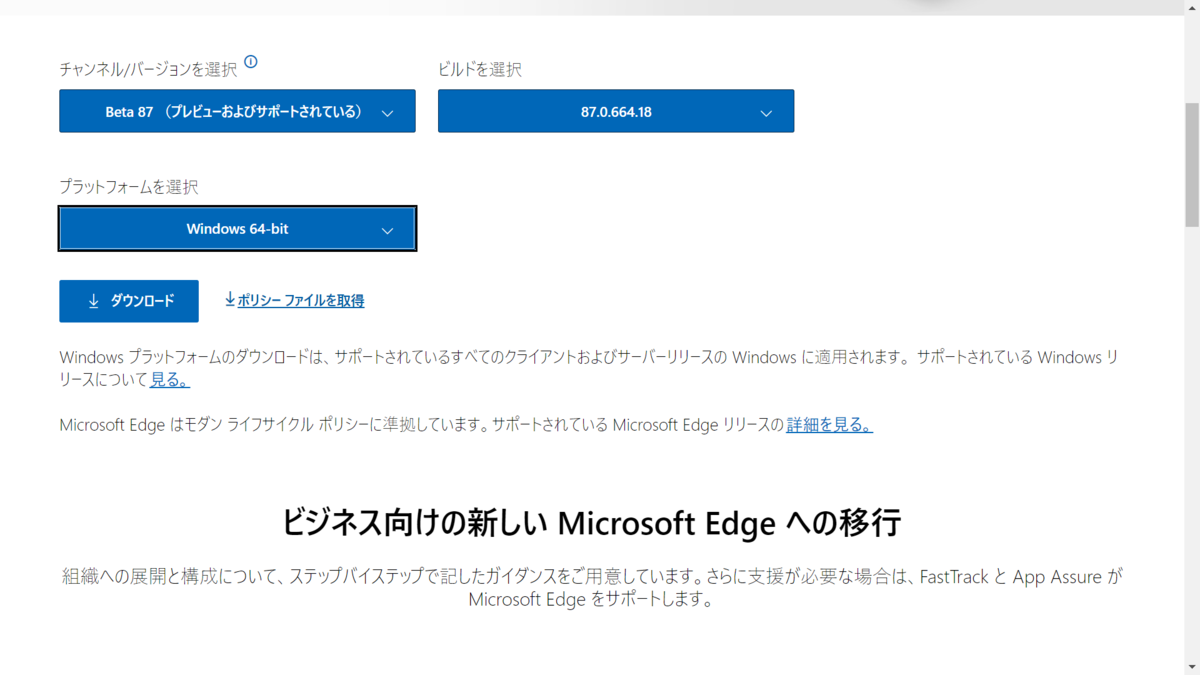
Task: Click the ビルドを選択 label
Action: pyautogui.click(x=480, y=69)
